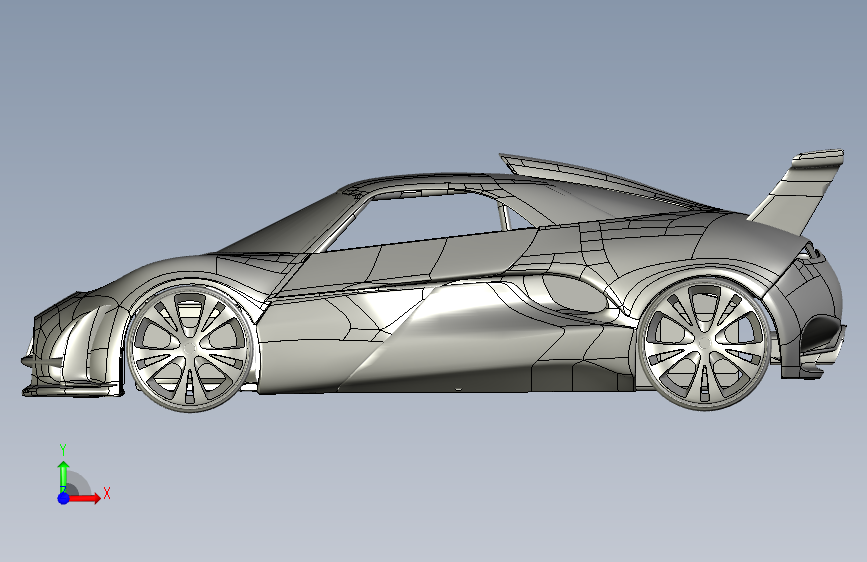Click the red X axis arrow of the triad
The width and height of the screenshot is (867, 562).
84,498
